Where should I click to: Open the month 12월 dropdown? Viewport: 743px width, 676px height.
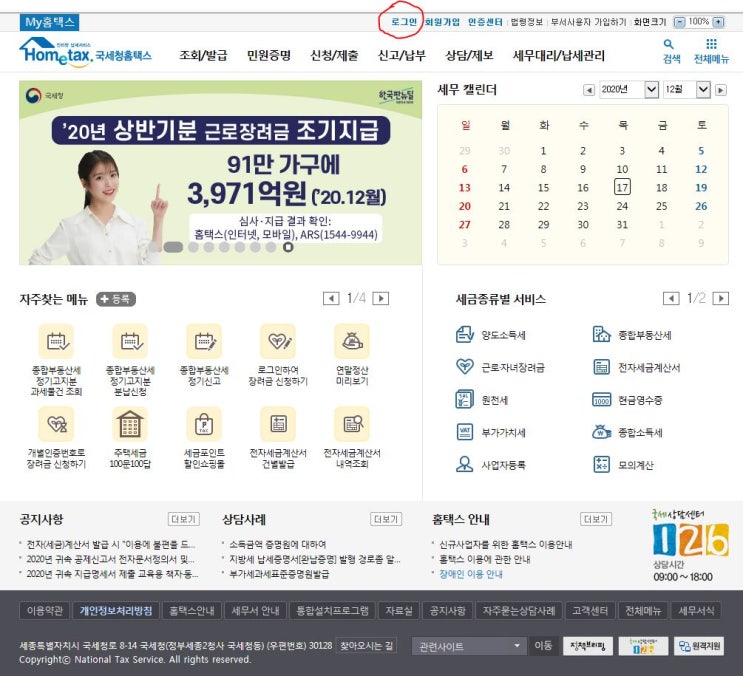click(687, 89)
